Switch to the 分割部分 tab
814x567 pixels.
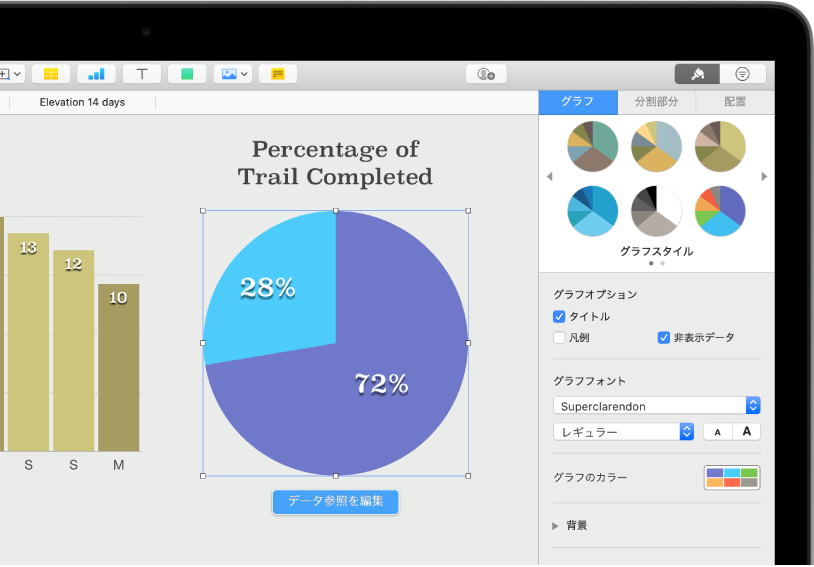[x=656, y=102]
